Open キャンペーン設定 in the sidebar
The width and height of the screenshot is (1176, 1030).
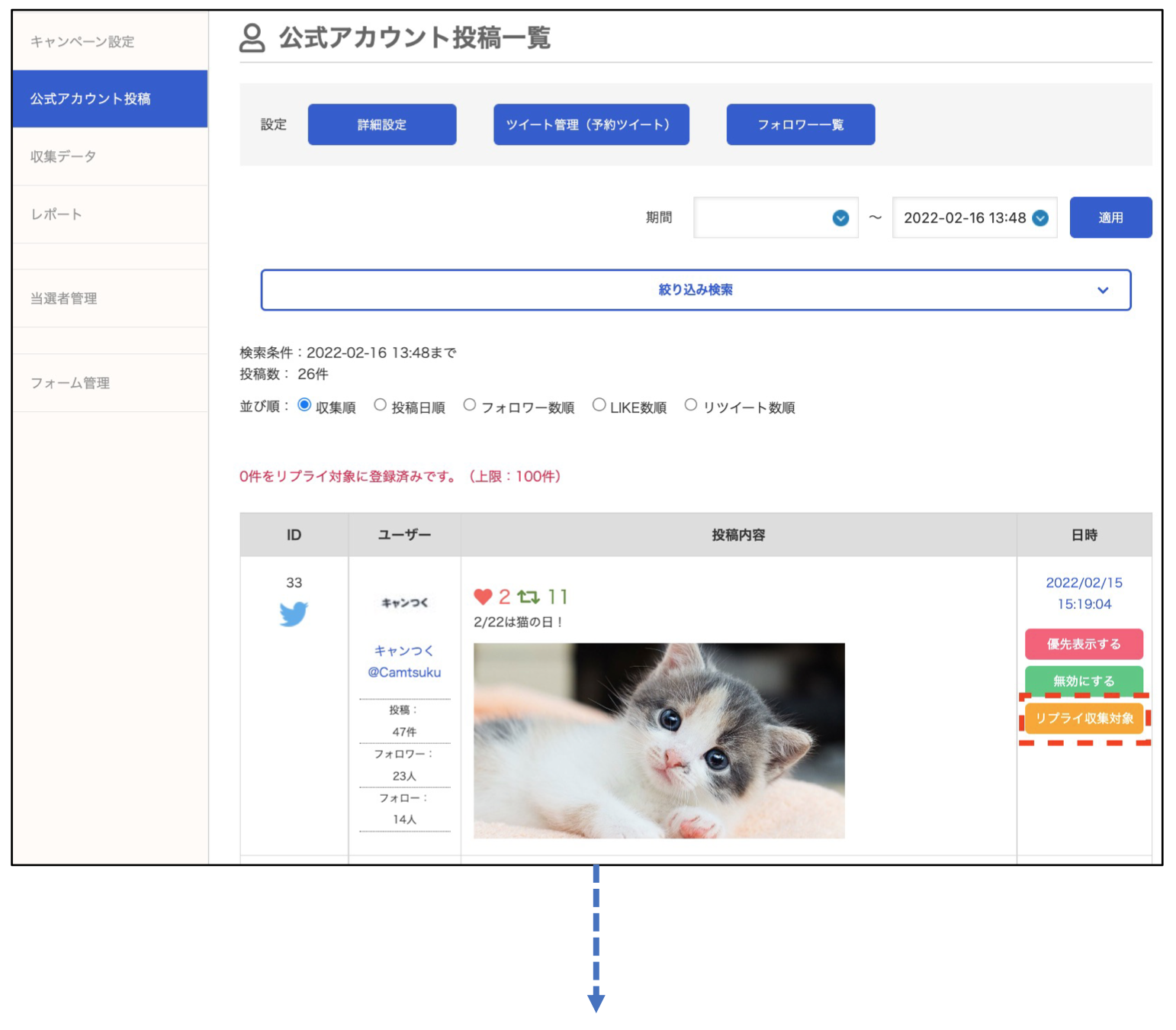point(110,41)
